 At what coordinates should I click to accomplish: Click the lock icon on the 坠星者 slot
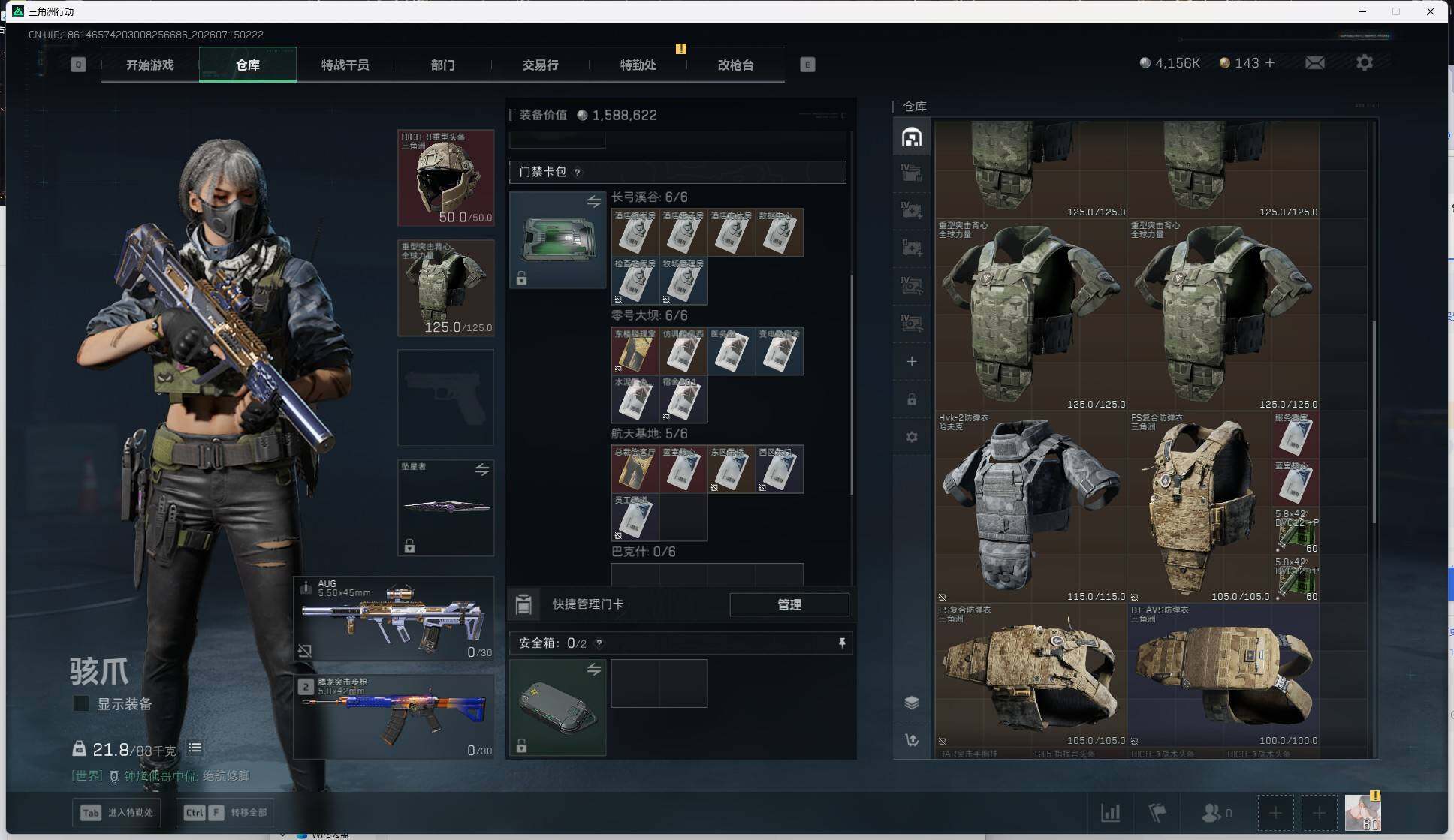[410, 546]
